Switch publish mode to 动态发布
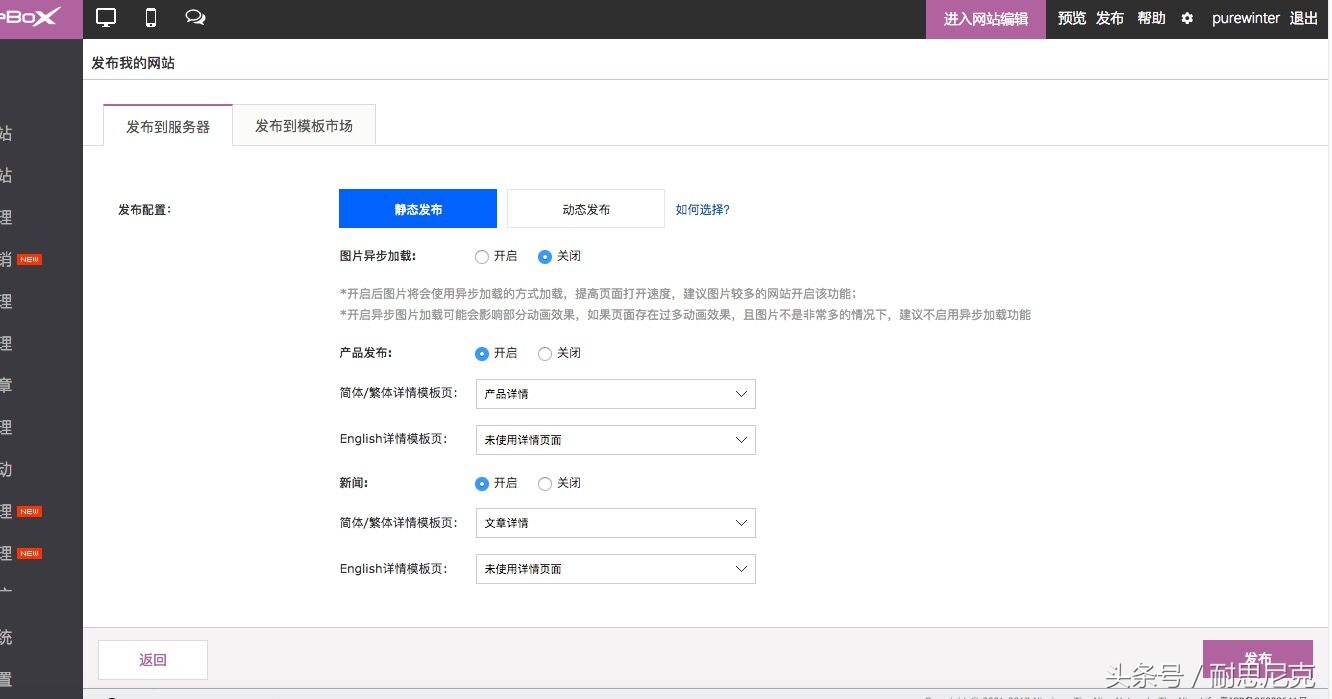This screenshot has width=1332, height=699. point(585,208)
